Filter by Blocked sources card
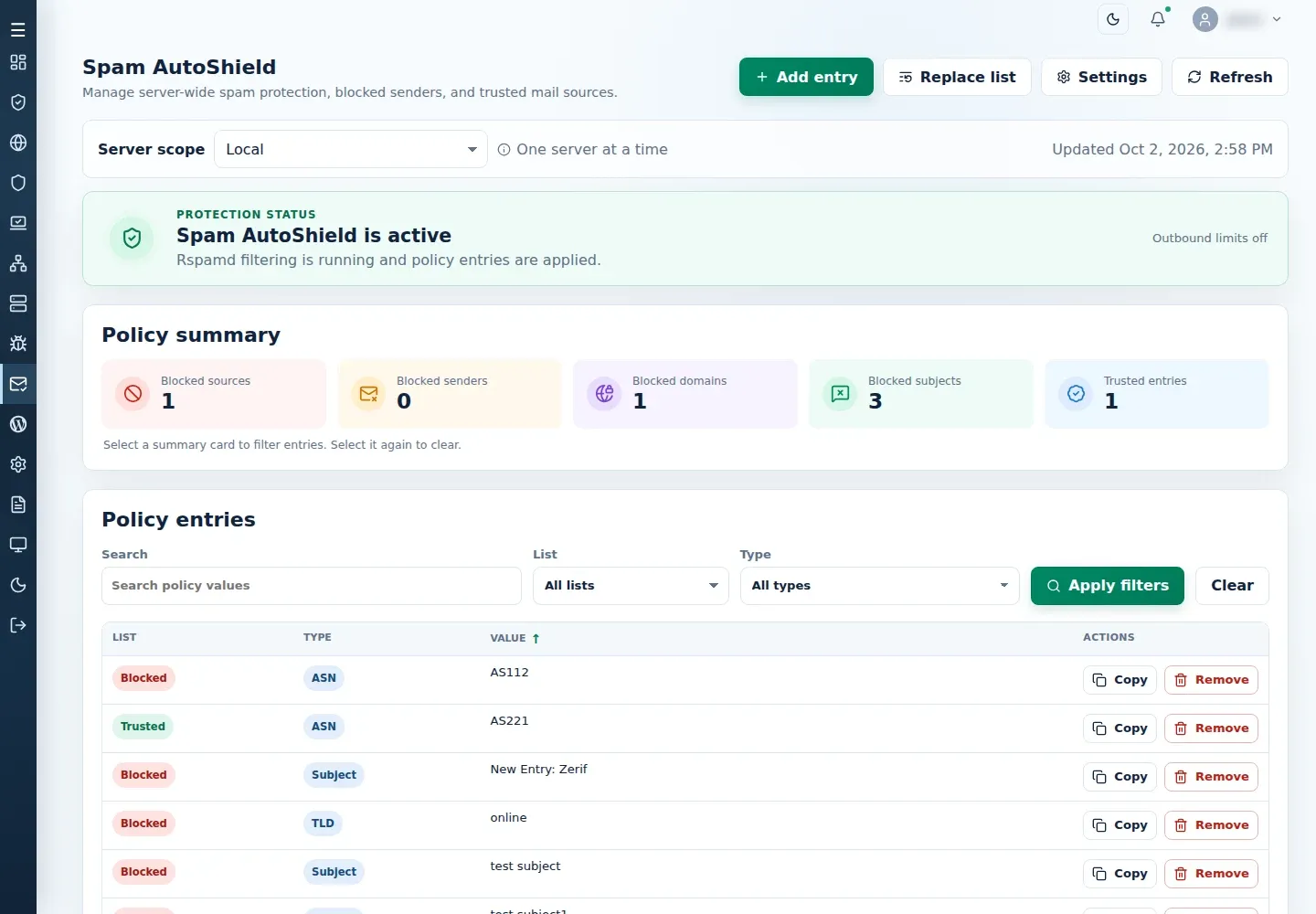The image size is (1316, 914). pos(214,394)
